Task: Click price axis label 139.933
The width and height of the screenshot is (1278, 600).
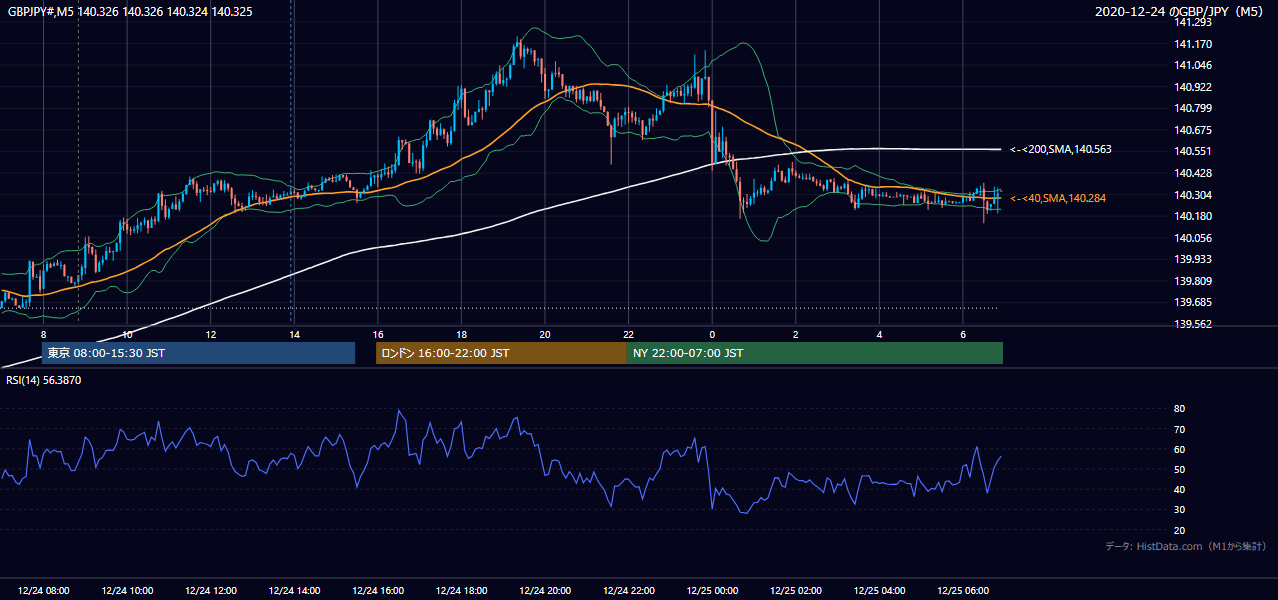Action: [x=1193, y=259]
